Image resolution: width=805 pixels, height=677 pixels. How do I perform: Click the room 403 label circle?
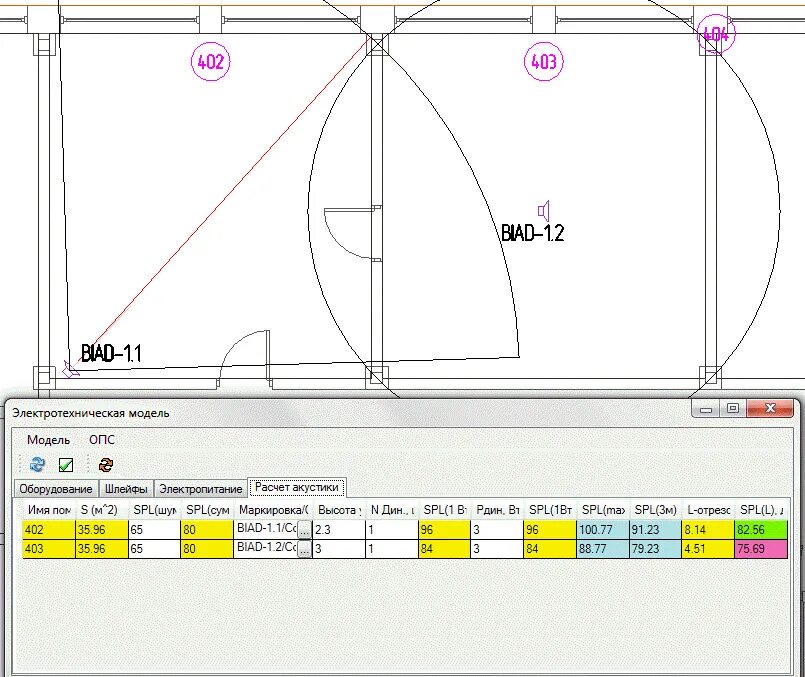(x=544, y=62)
